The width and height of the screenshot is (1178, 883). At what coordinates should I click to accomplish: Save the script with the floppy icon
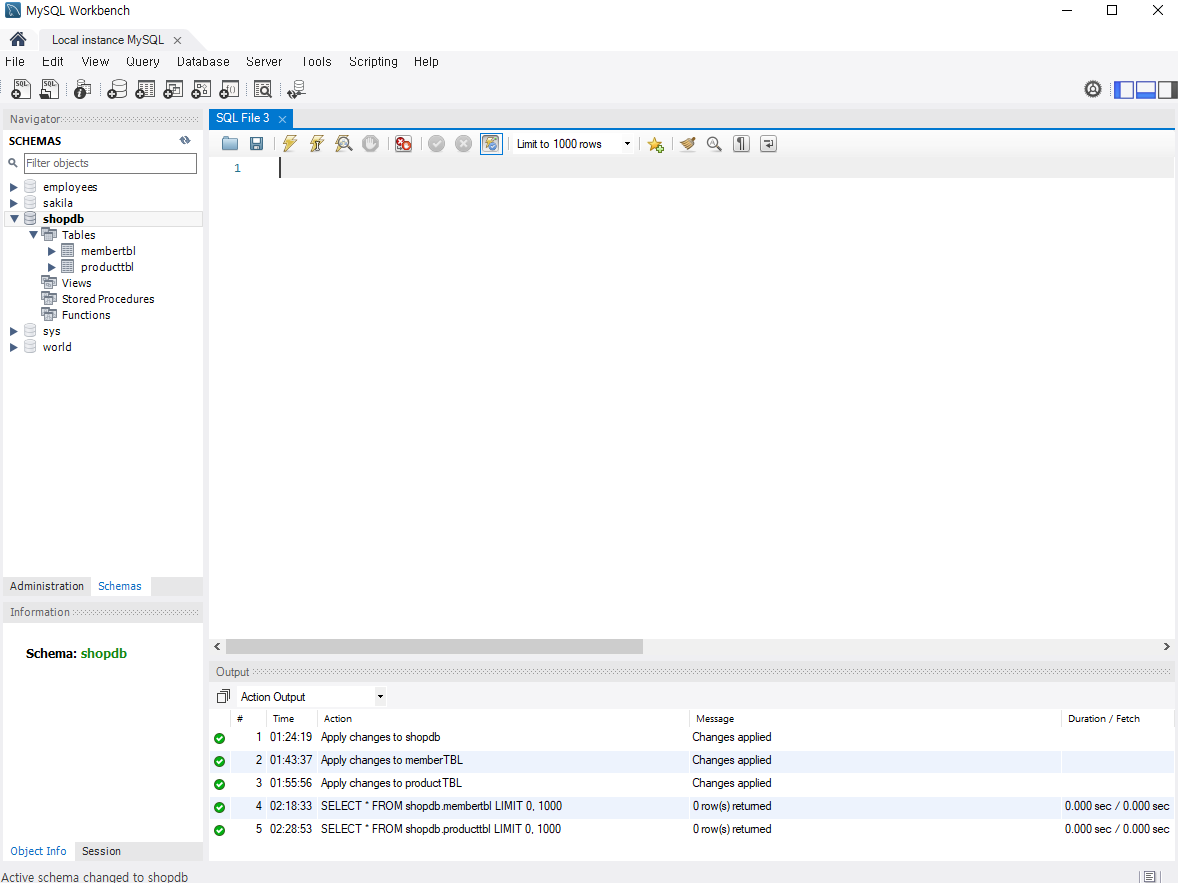[x=256, y=144]
